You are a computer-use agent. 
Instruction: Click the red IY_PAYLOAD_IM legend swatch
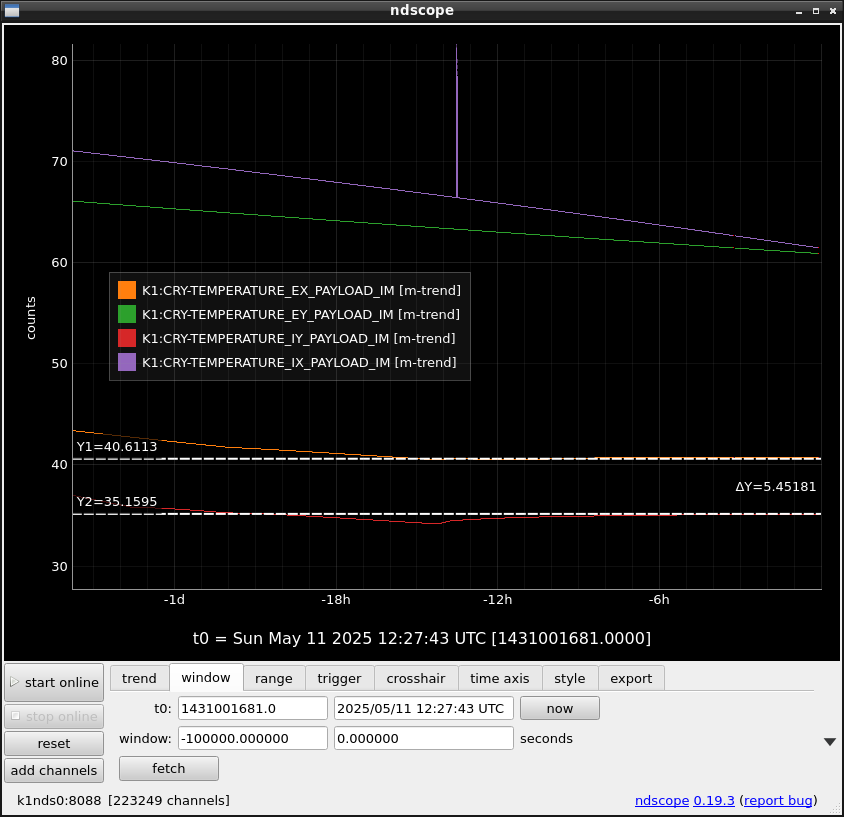click(x=127, y=338)
